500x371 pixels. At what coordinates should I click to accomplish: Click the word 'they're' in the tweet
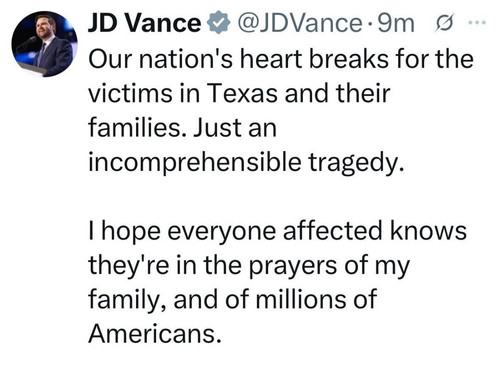click(x=129, y=265)
